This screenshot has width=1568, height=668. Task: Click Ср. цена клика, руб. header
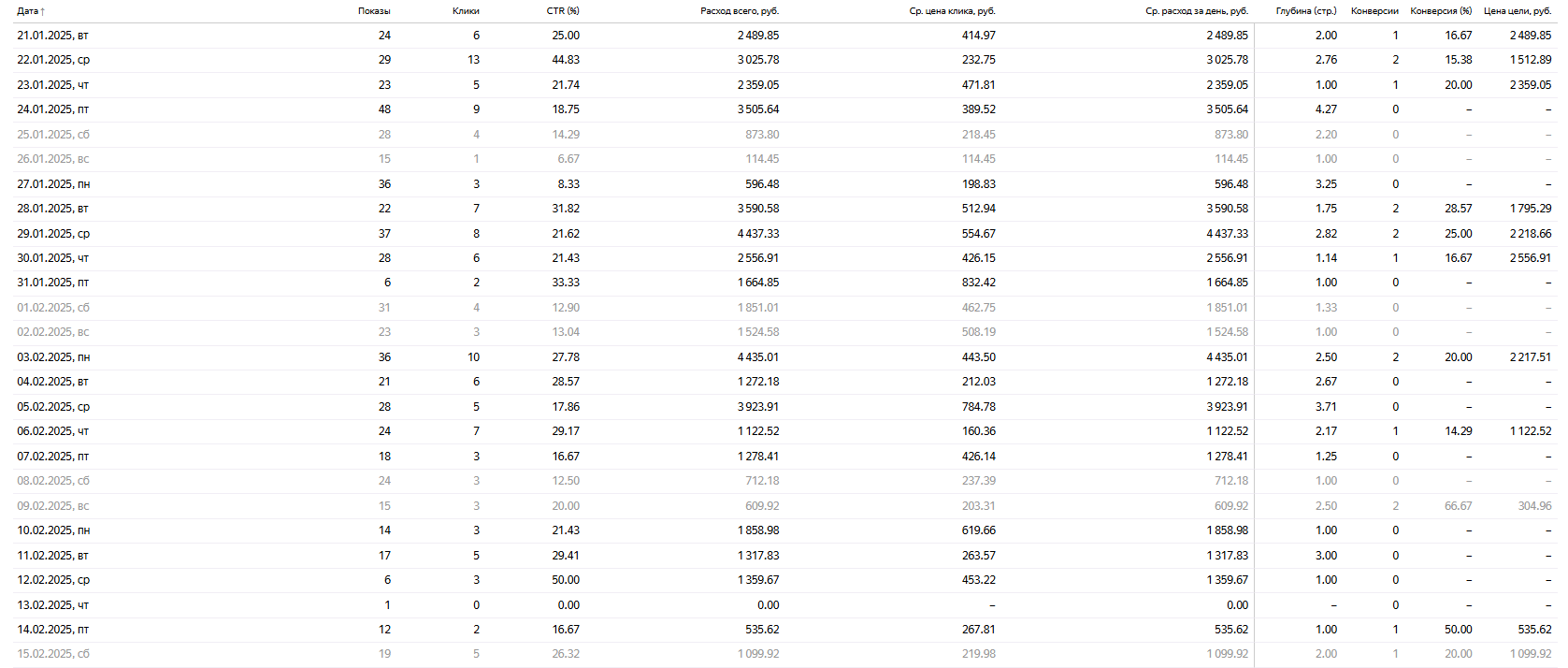coord(952,11)
